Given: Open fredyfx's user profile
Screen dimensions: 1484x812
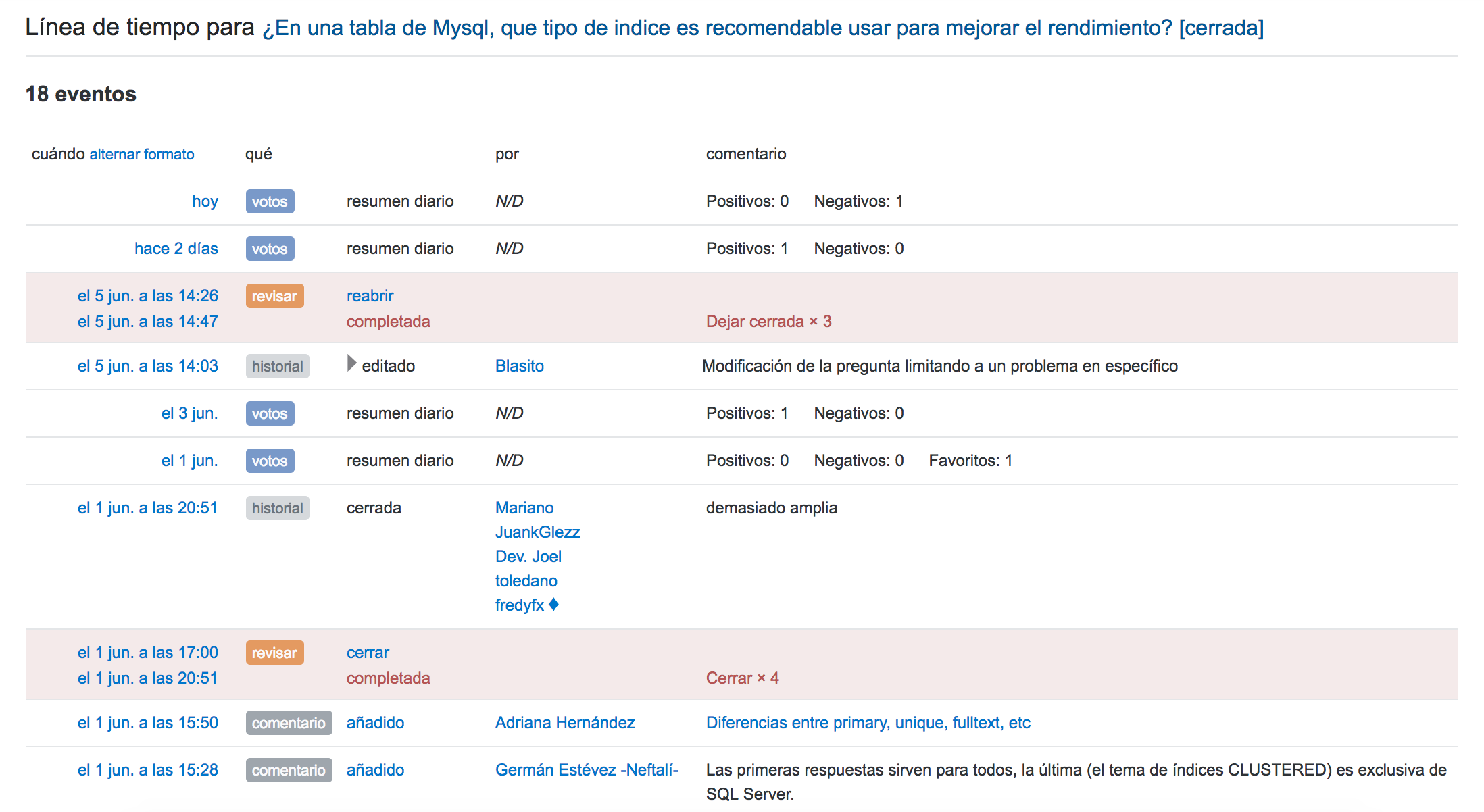Looking at the screenshot, I should pos(520,605).
